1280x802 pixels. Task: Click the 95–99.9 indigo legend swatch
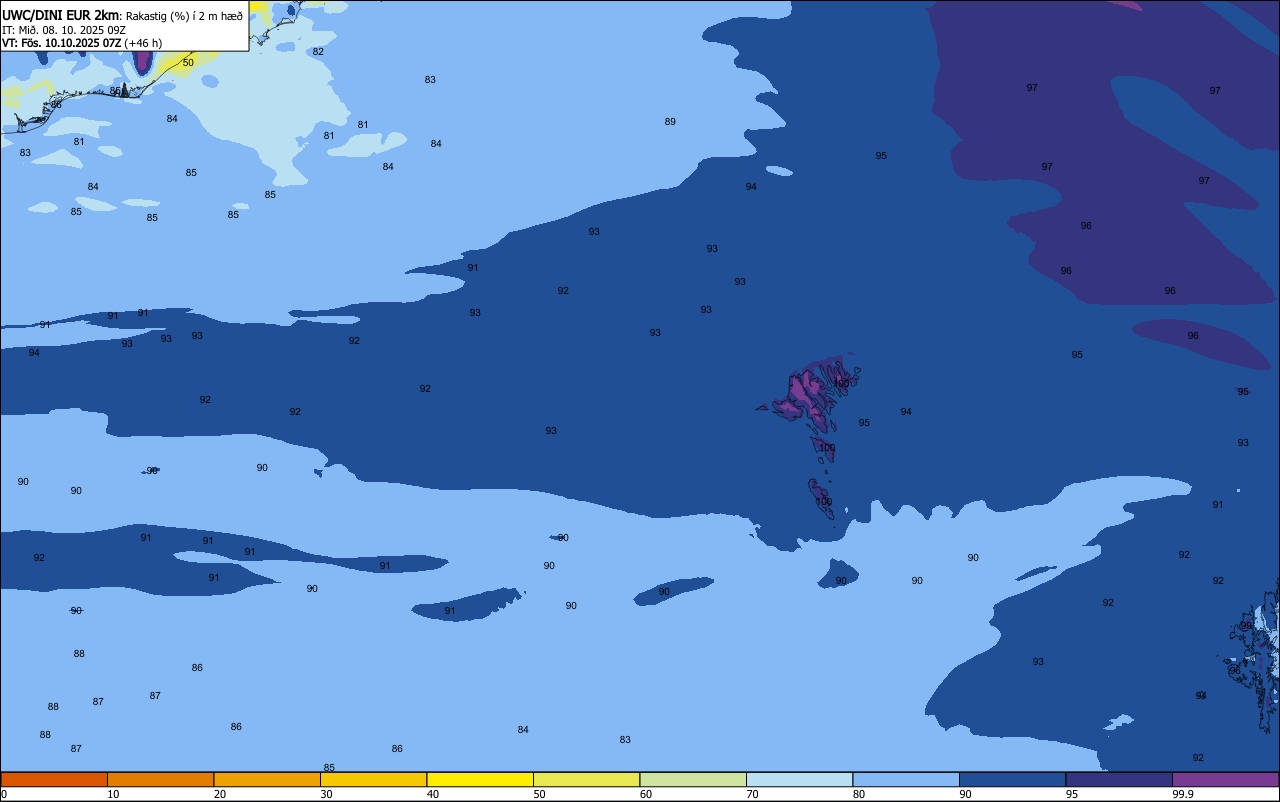point(1119,779)
